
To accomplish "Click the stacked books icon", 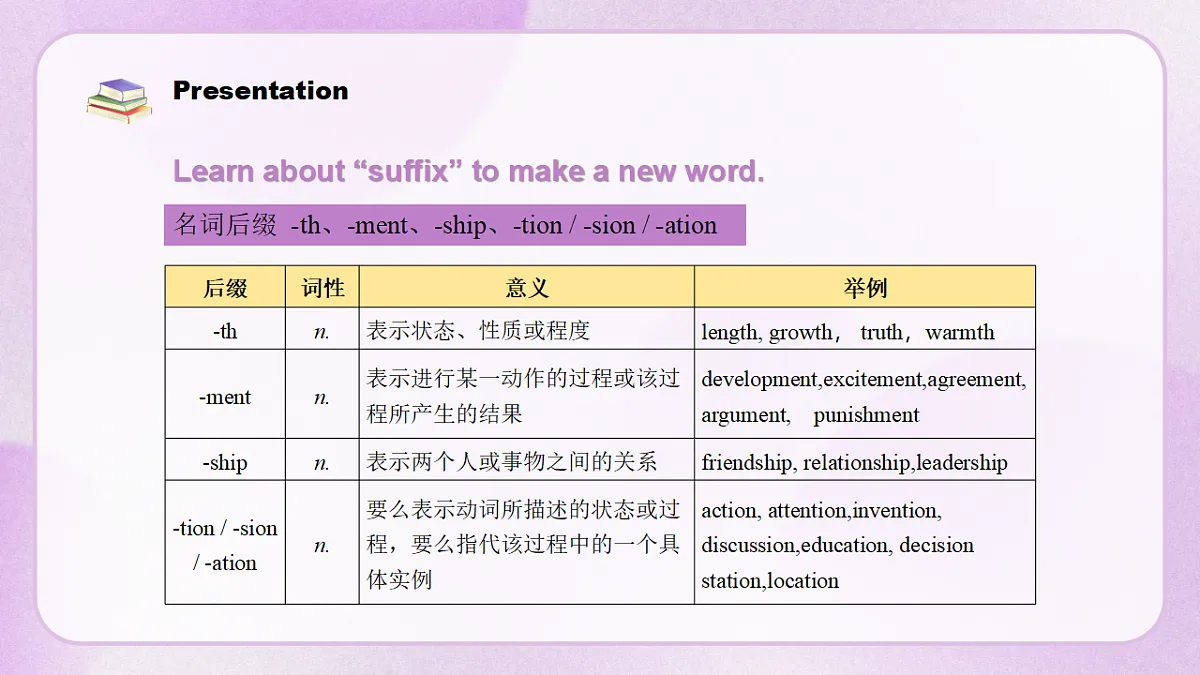I will (119, 100).
